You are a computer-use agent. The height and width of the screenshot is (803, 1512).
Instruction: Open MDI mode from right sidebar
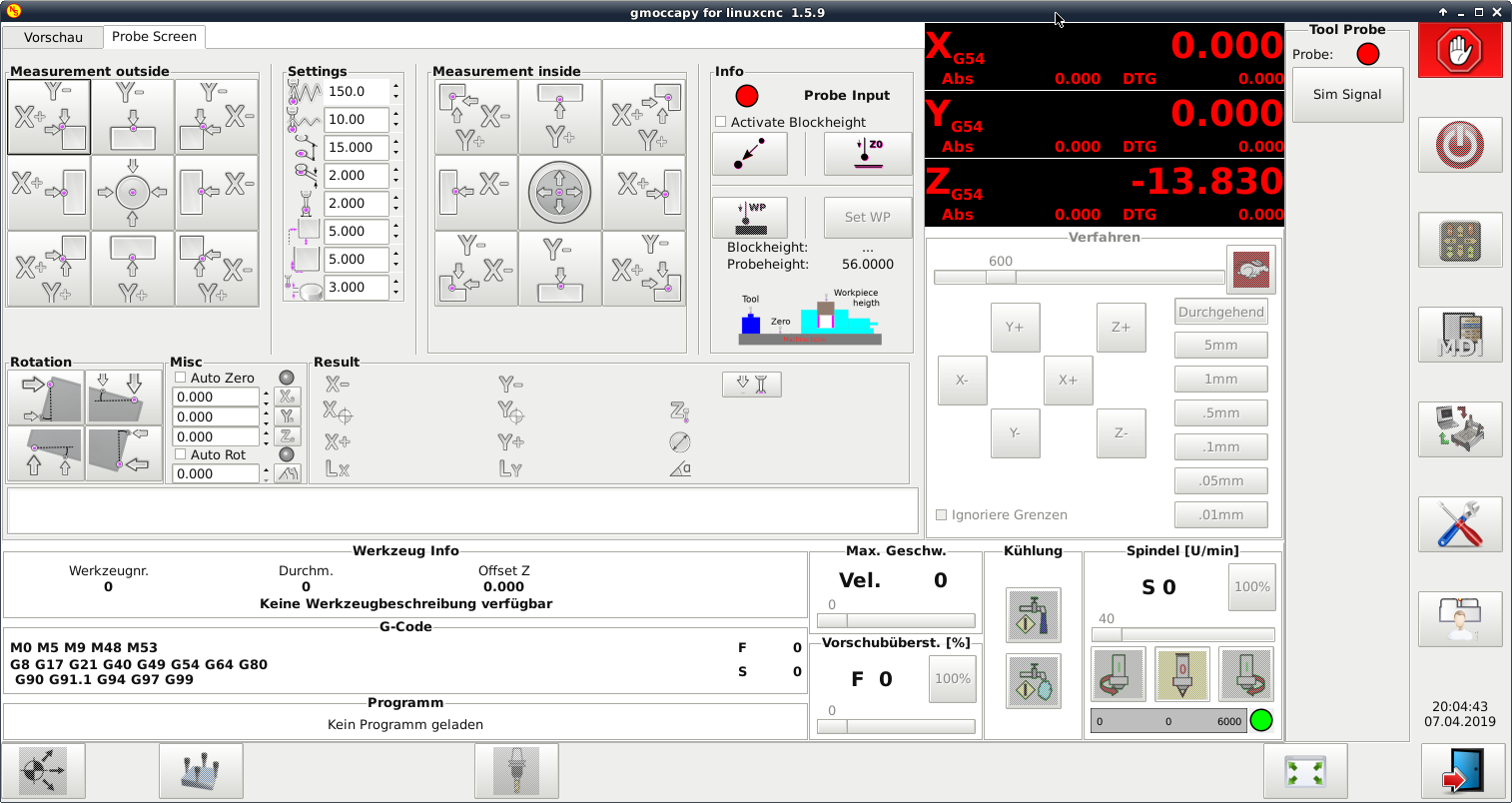pos(1459,336)
